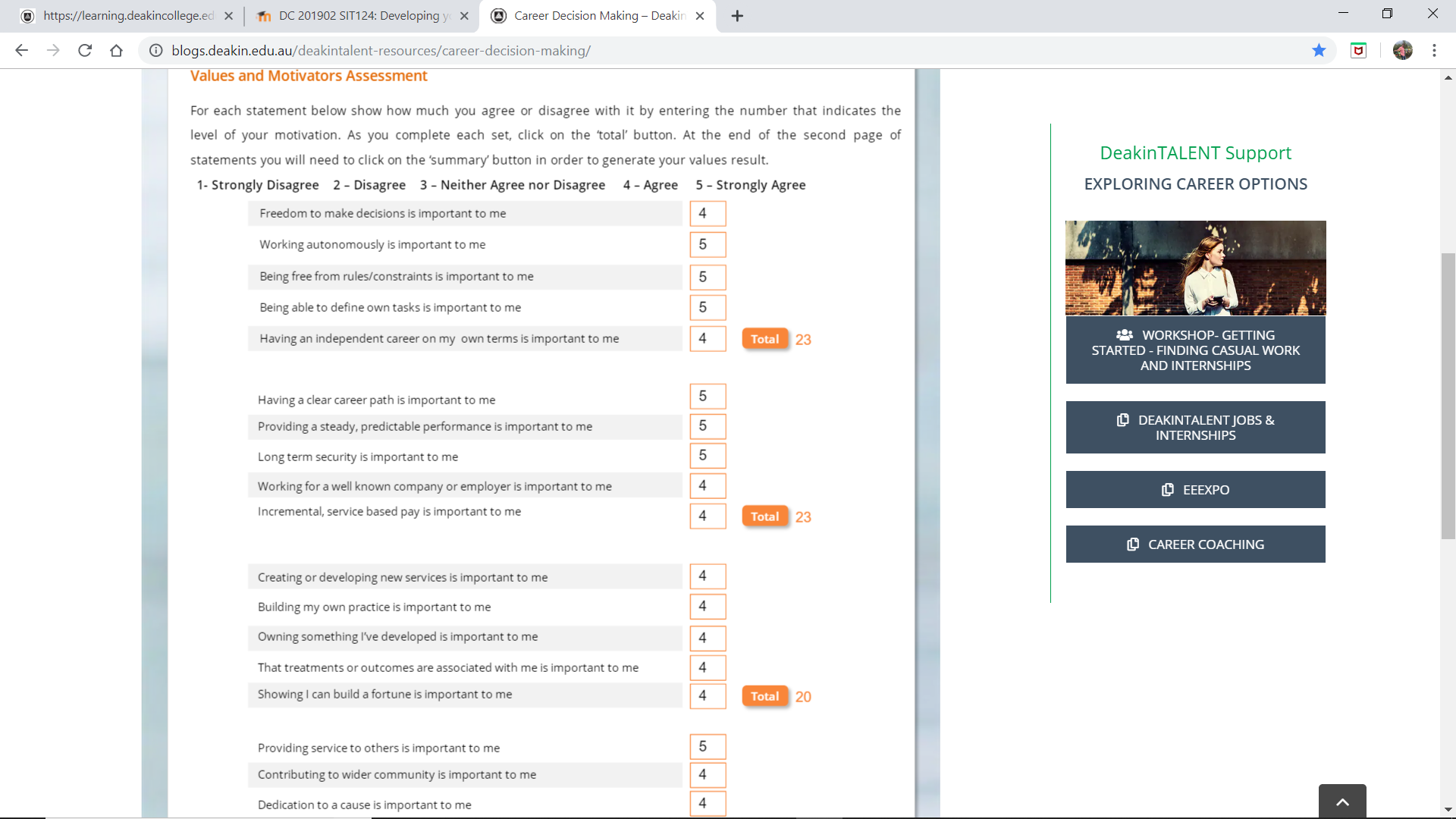Open the EEEXPO link
Screen dimensions: 1456x819
point(1195,490)
